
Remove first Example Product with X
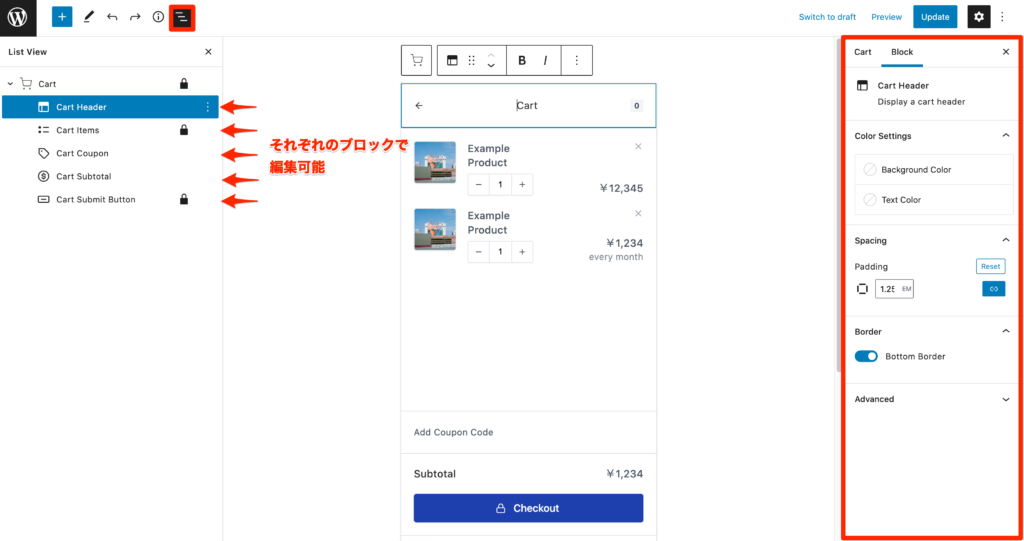[x=638, y=146]
